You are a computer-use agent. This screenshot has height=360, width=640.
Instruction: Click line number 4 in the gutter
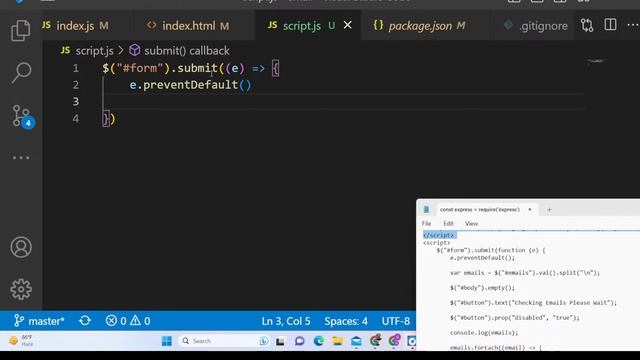click(76, 119)
